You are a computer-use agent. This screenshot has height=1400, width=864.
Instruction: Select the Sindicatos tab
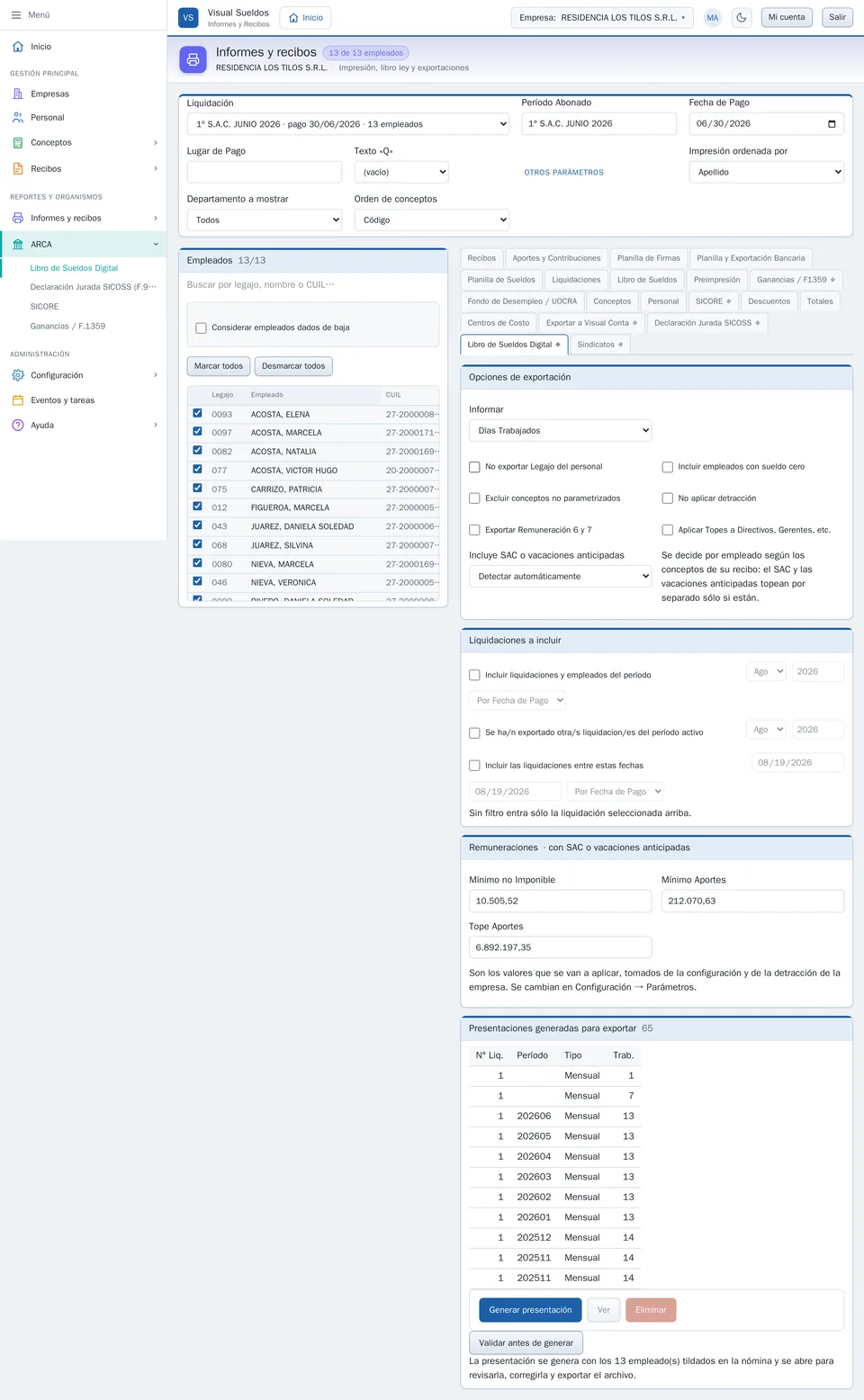[599, 345]
